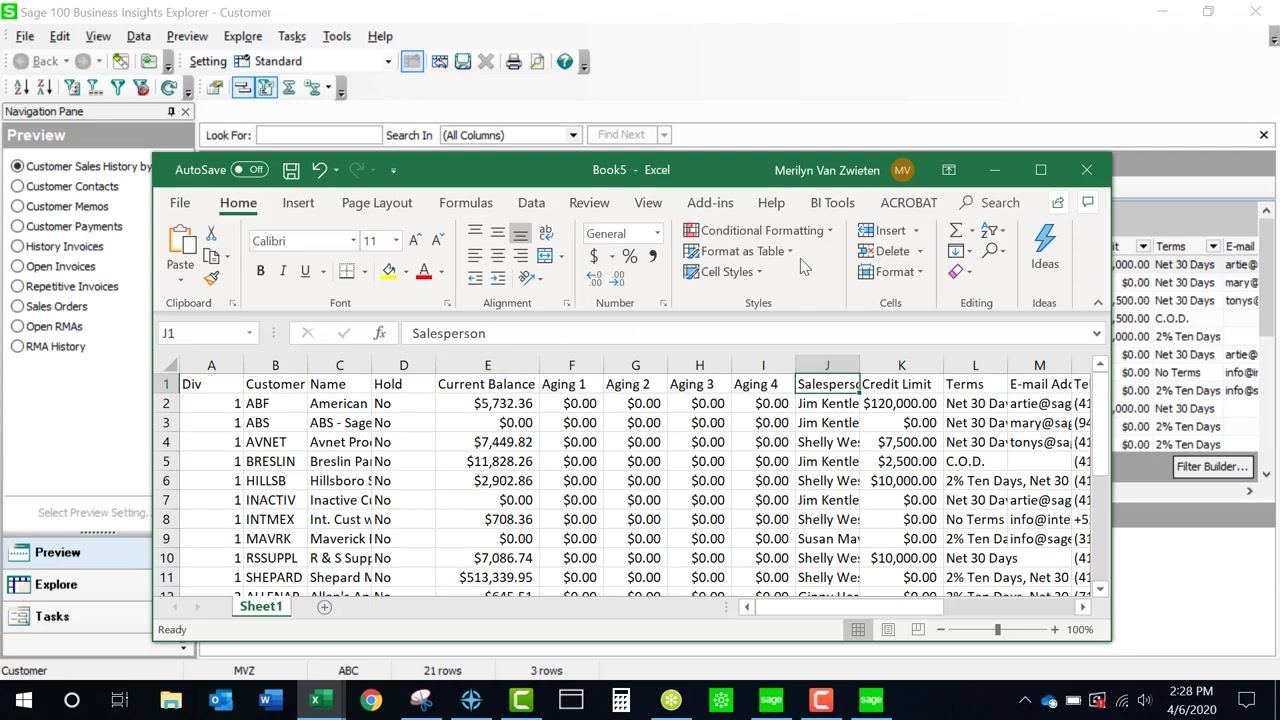Select the Format Painter brush icon
Viewport: 1280px width, 720px height.
(211, 278)
